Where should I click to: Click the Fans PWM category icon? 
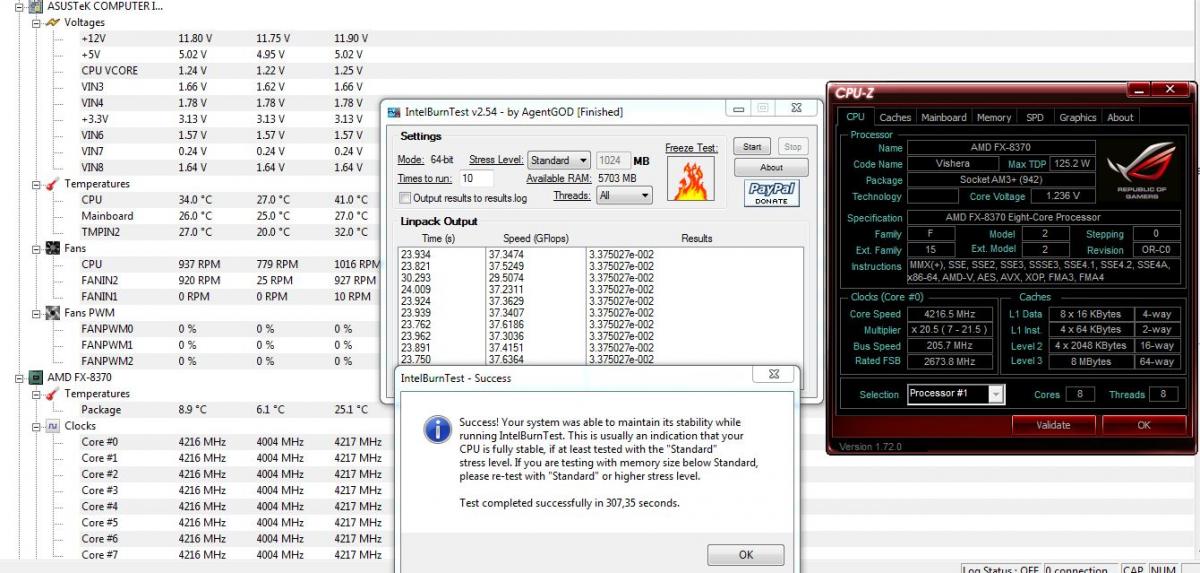[x=53, y=313]
